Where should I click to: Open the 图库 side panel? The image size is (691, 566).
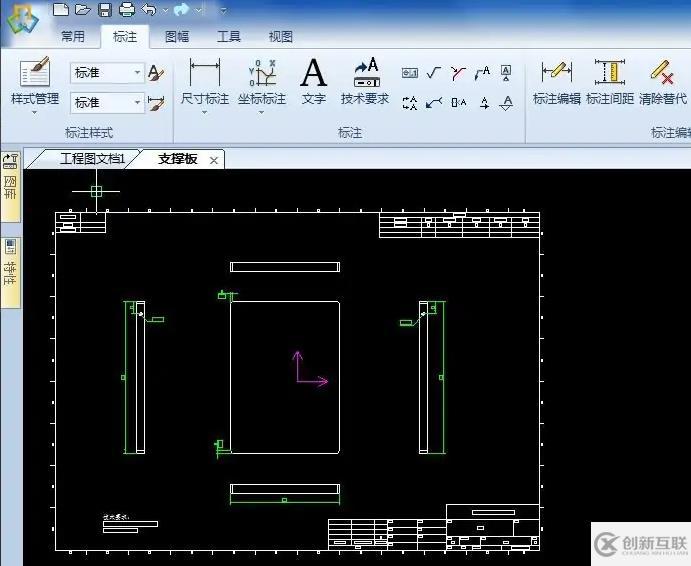[10, 186]
